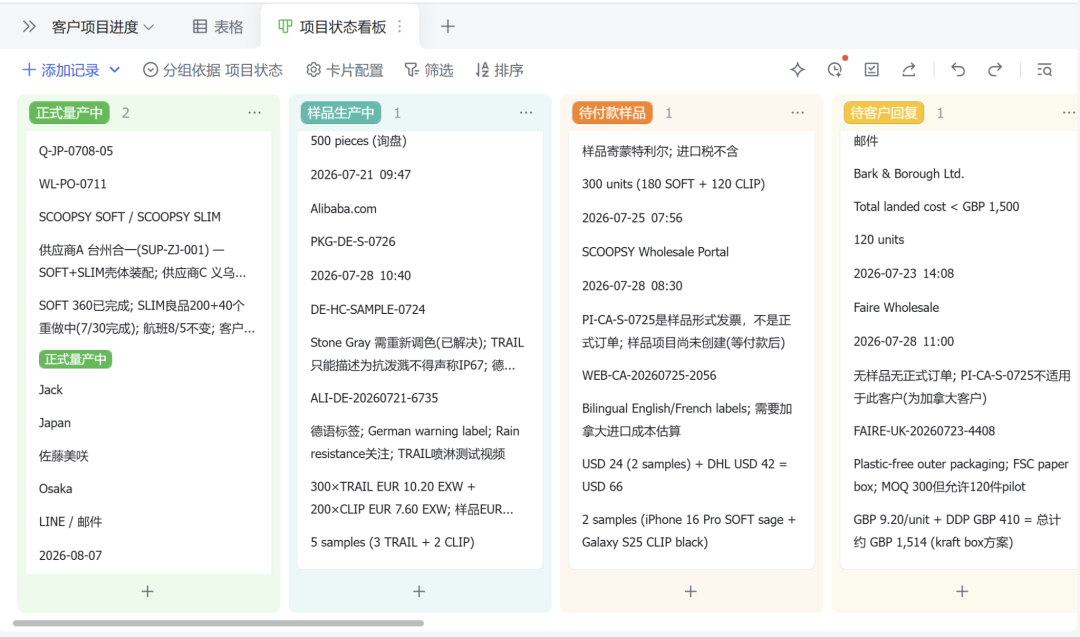Viewport: 1080px width, 637px height.
Task: Open 样品生产中 column more options
Action: point(526,113)
